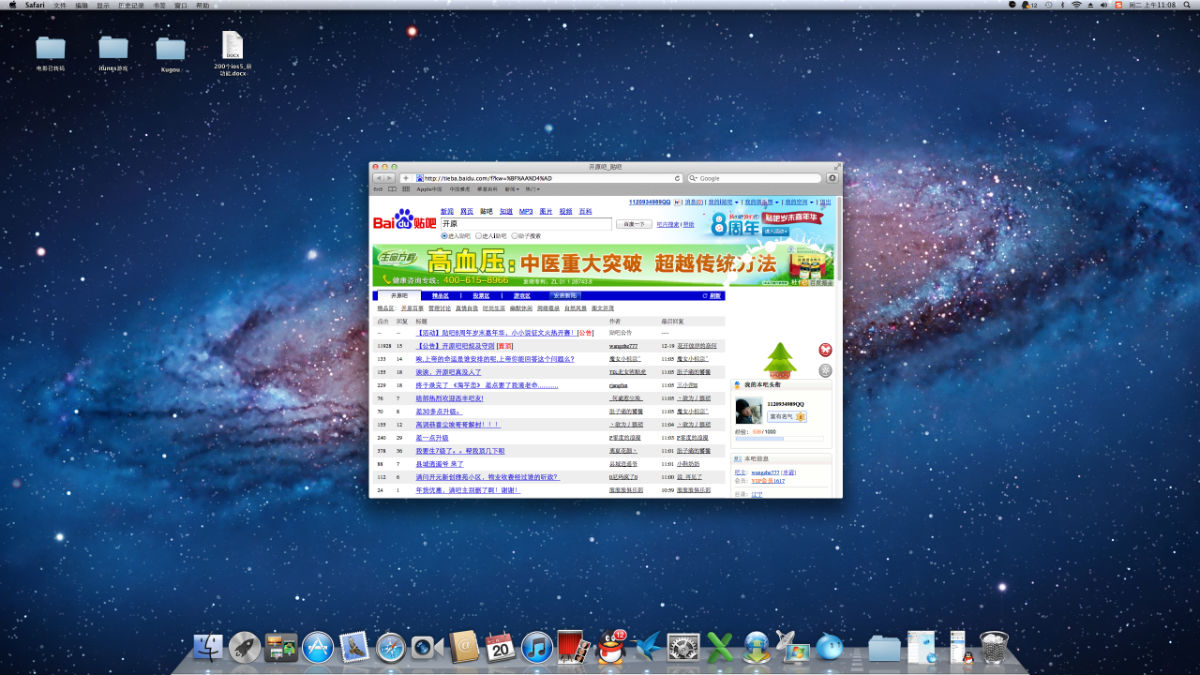Open the green X application in Dock
Image resolution: width=1200 pixels, height=675 pixels.
(x=719, y=648)
